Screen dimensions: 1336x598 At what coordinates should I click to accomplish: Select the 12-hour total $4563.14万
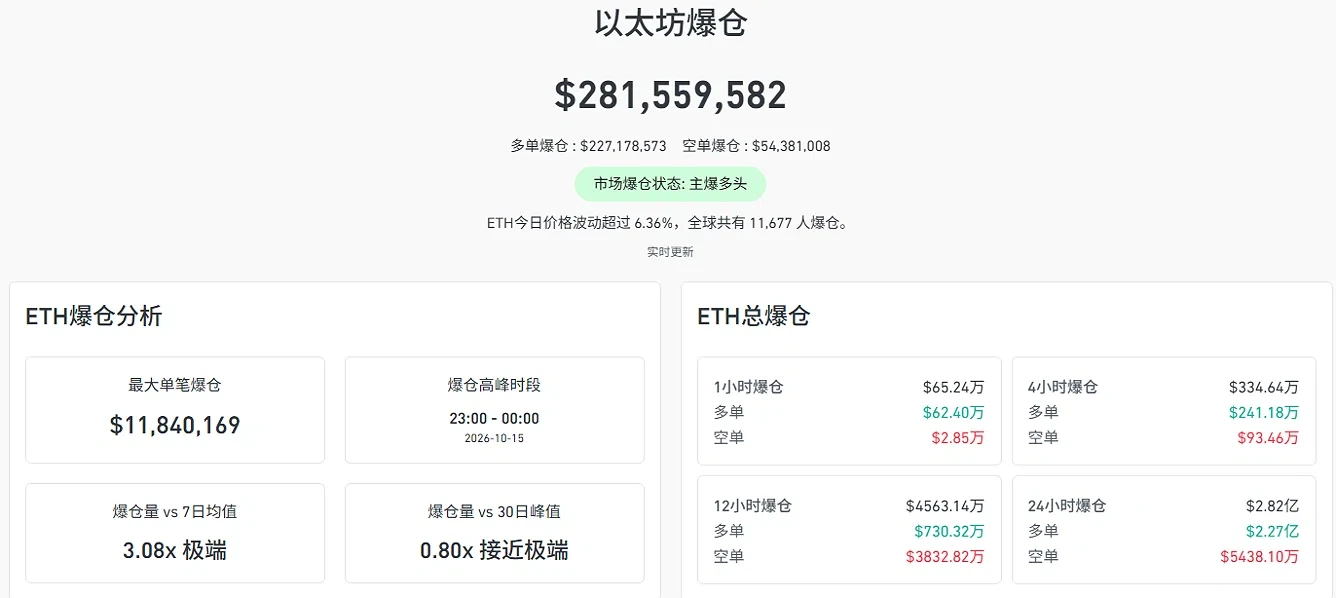[x=945, y=506]
